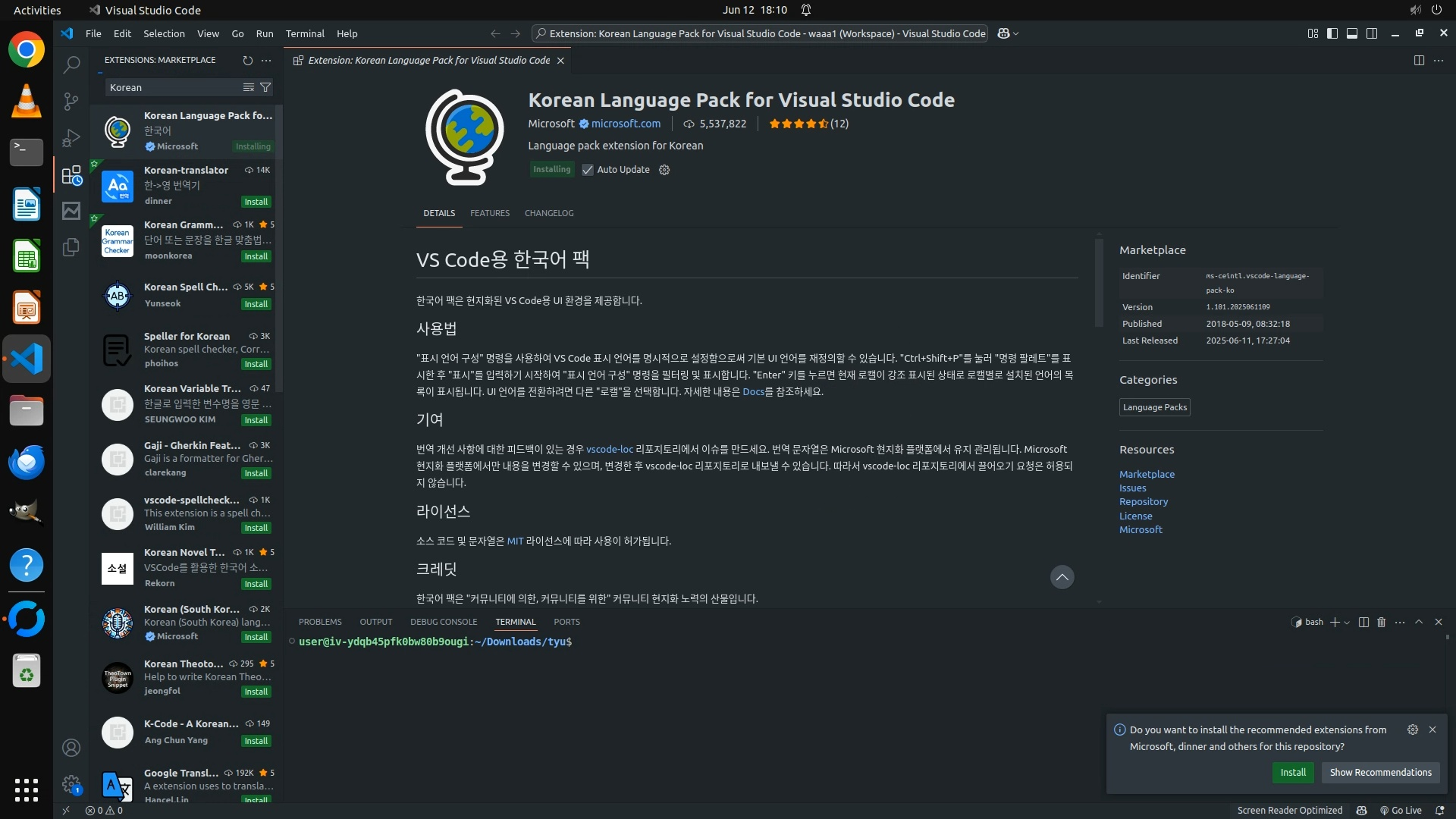Screen dimensions: 1456x819
Task: Open the Run and Debug view
Action: point(71,138)
